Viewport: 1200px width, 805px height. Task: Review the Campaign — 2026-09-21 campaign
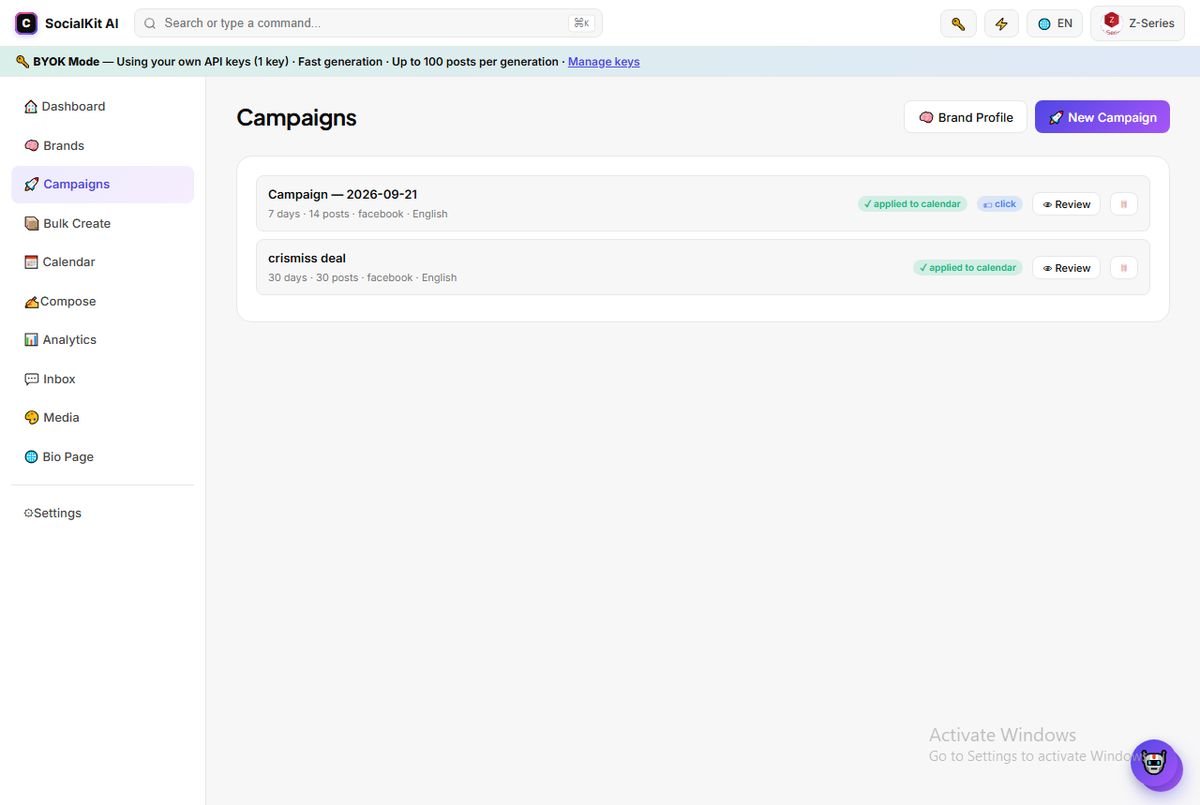click(x=1066, y=204)
